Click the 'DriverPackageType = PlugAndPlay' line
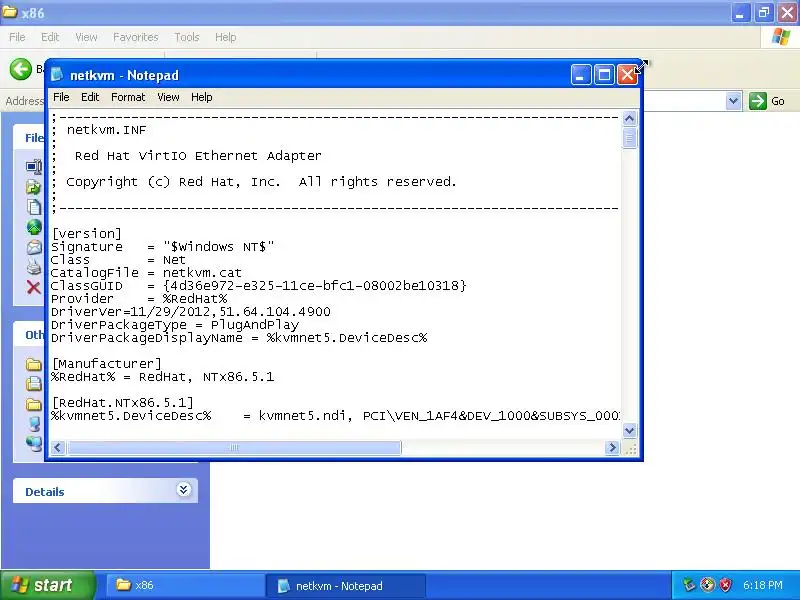Screen dimensions: 800x600 pos(174,325)
